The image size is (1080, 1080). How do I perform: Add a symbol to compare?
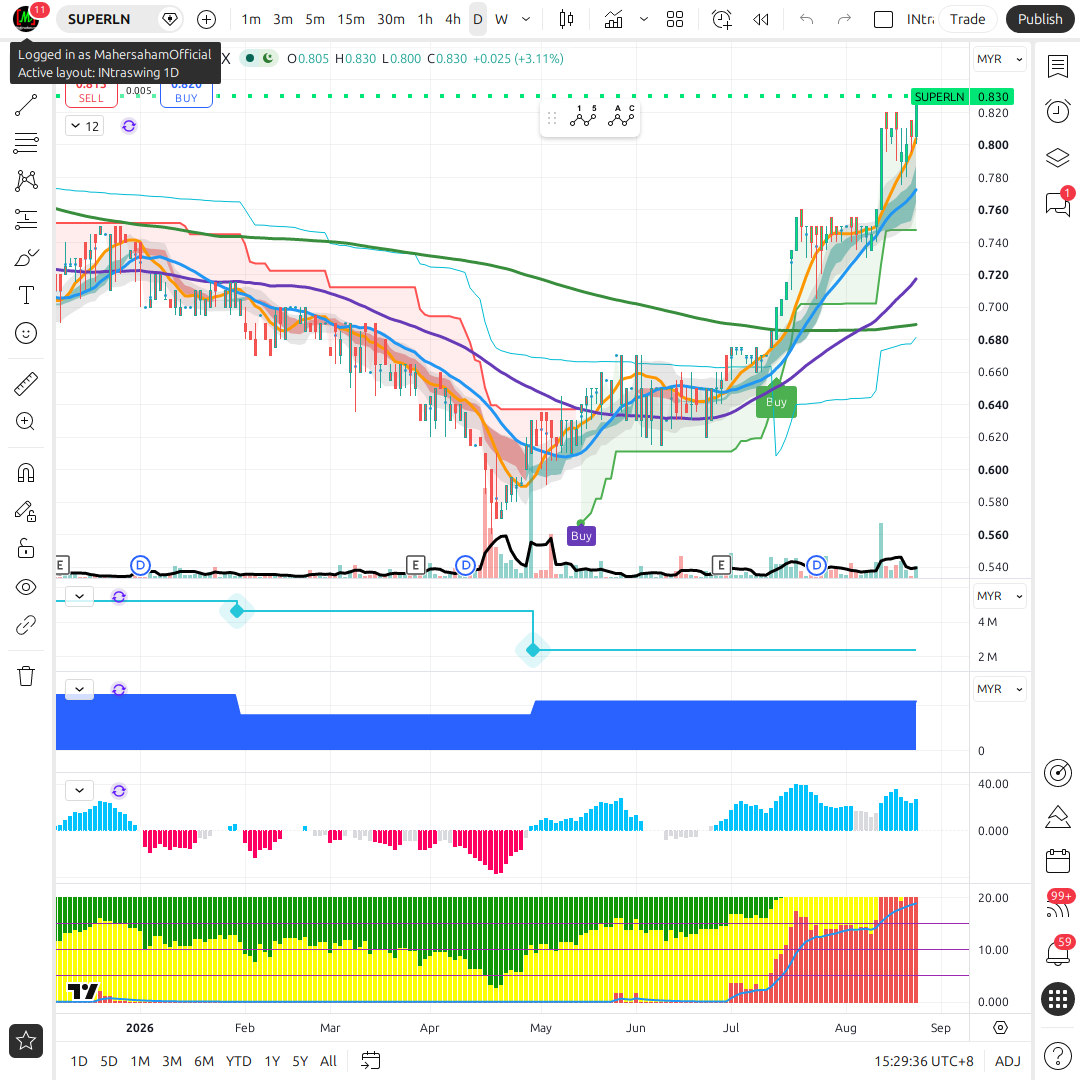206,19
